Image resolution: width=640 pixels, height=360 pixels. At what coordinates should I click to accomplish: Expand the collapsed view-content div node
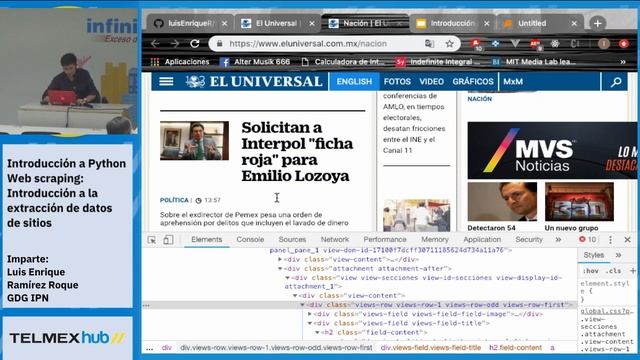coord(280,259)
